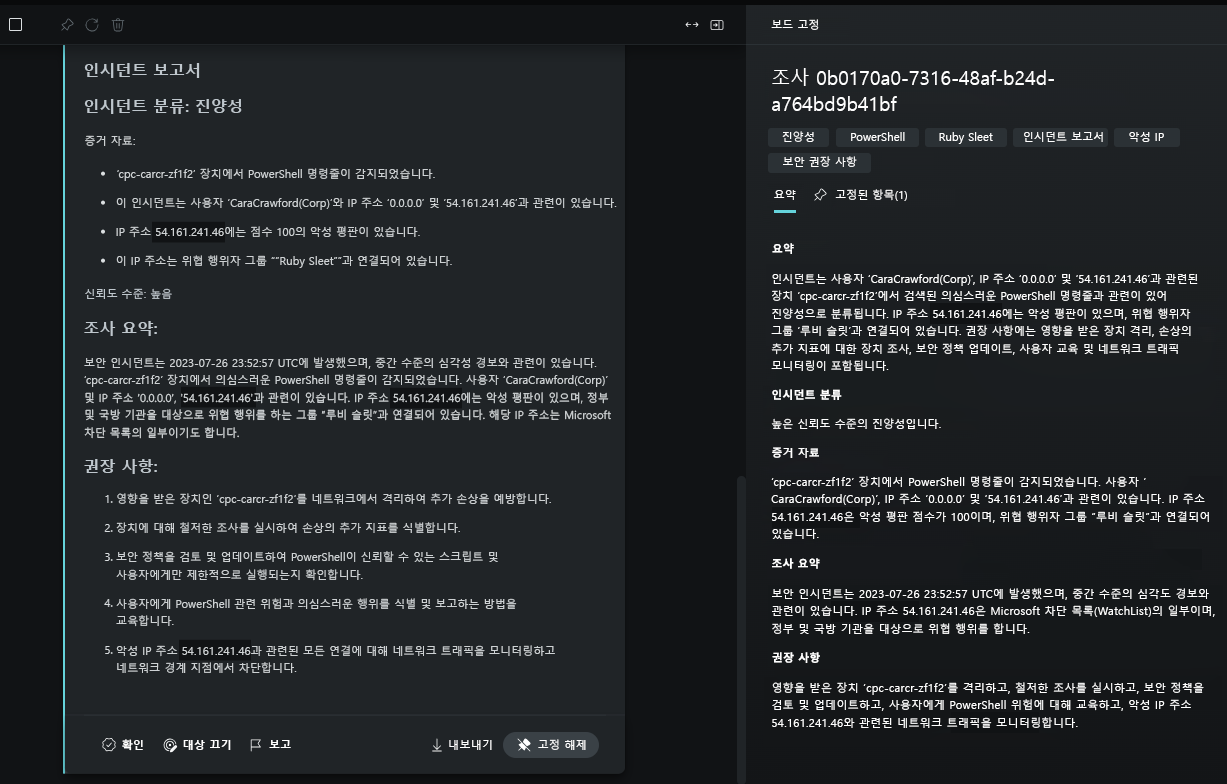Switch to the 요약 tab
The image size is (1227, 784).
[785, 195]
